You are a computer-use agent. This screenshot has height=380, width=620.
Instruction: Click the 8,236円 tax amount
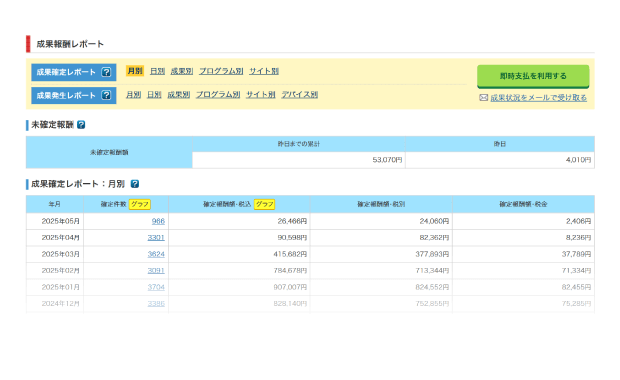[x=578, y=238]
